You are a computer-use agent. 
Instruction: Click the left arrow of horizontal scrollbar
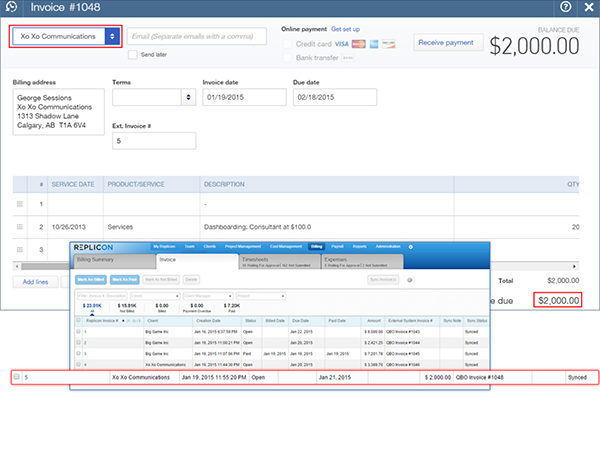(16, 266)
